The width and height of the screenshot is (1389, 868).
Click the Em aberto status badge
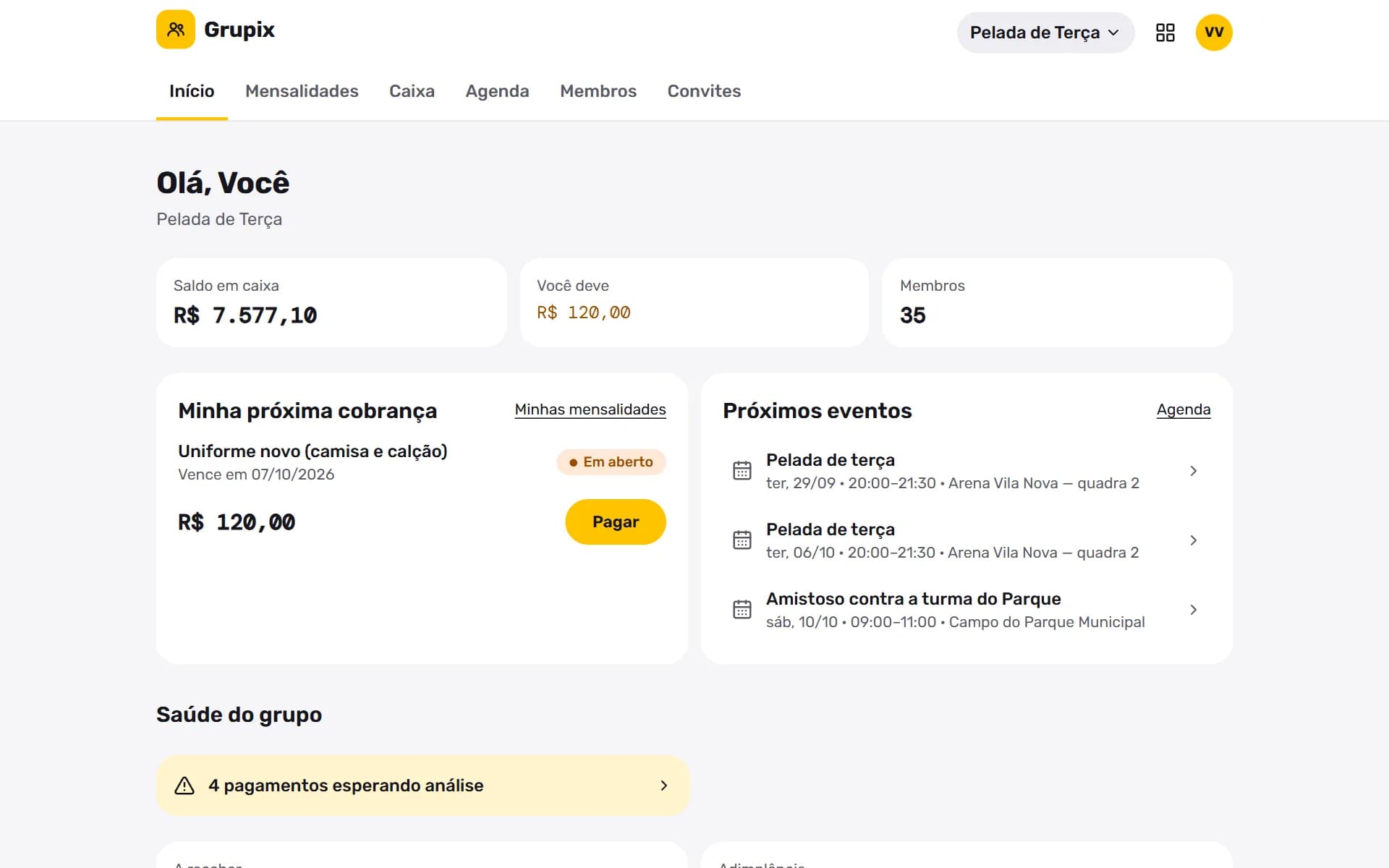click(611, 461)
